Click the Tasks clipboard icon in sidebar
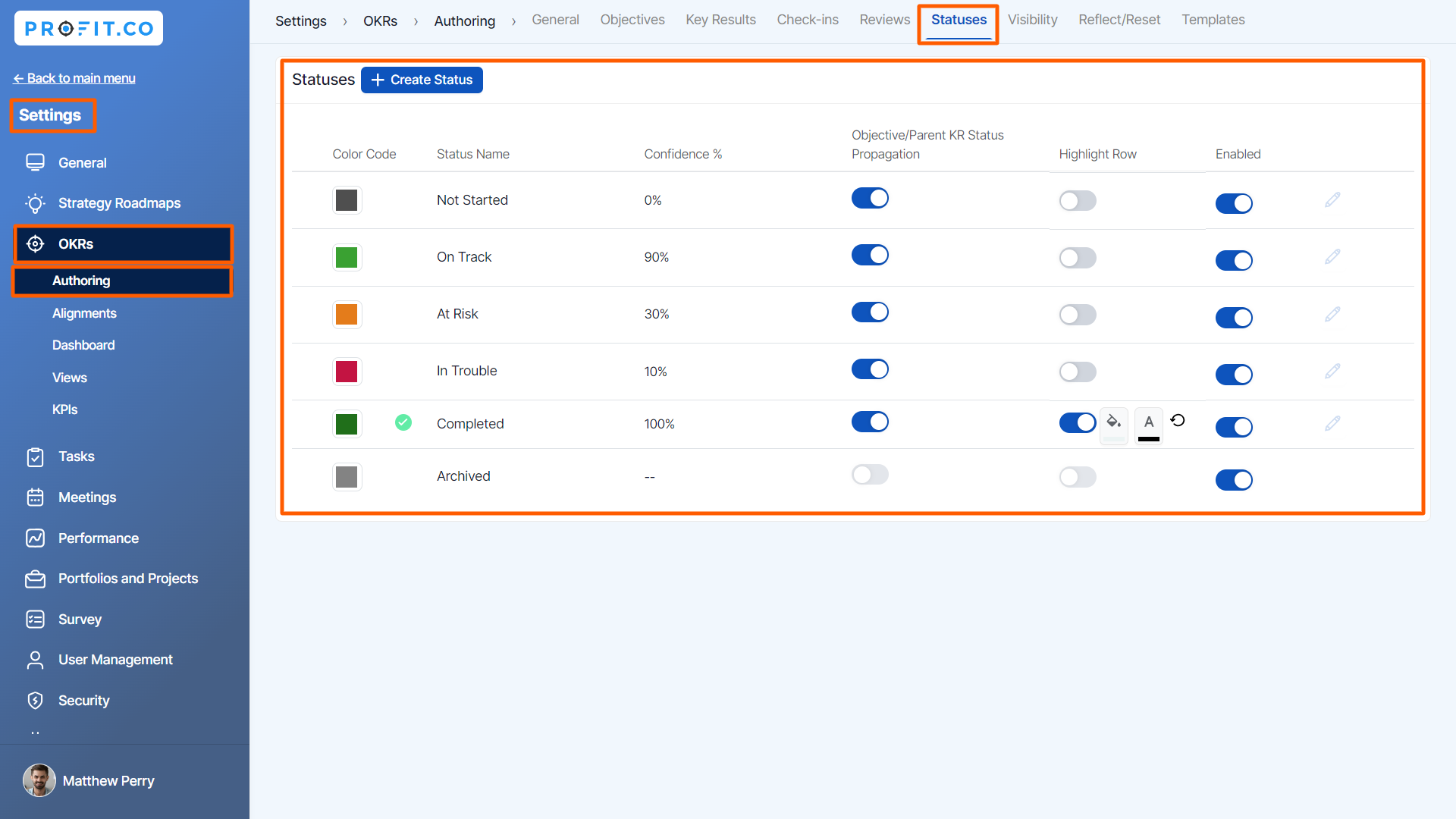The image size is (1456, 819). [x=35, y=457]
